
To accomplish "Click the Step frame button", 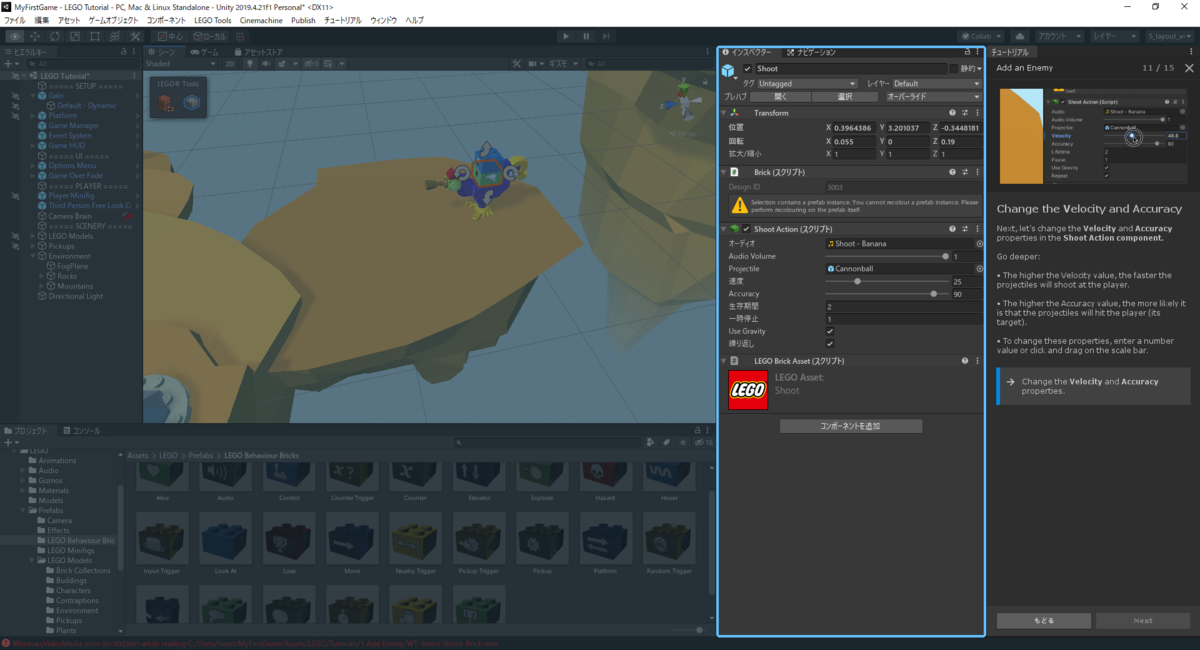I will coord(605,36).
